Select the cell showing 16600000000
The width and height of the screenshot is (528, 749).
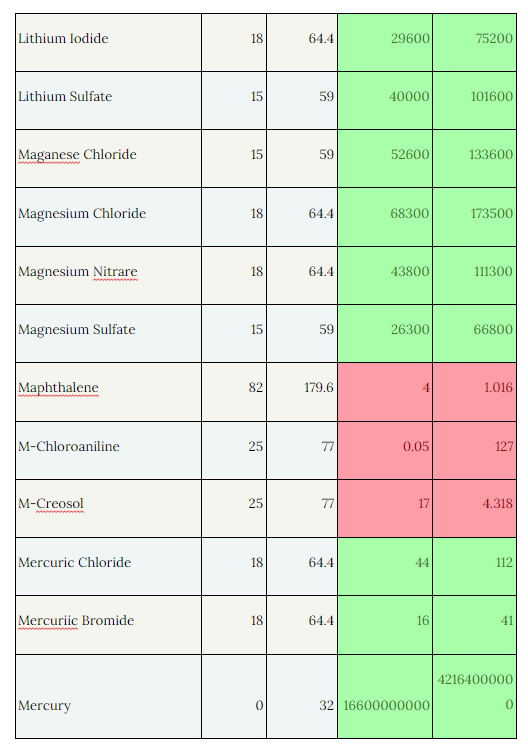[385, 696]
